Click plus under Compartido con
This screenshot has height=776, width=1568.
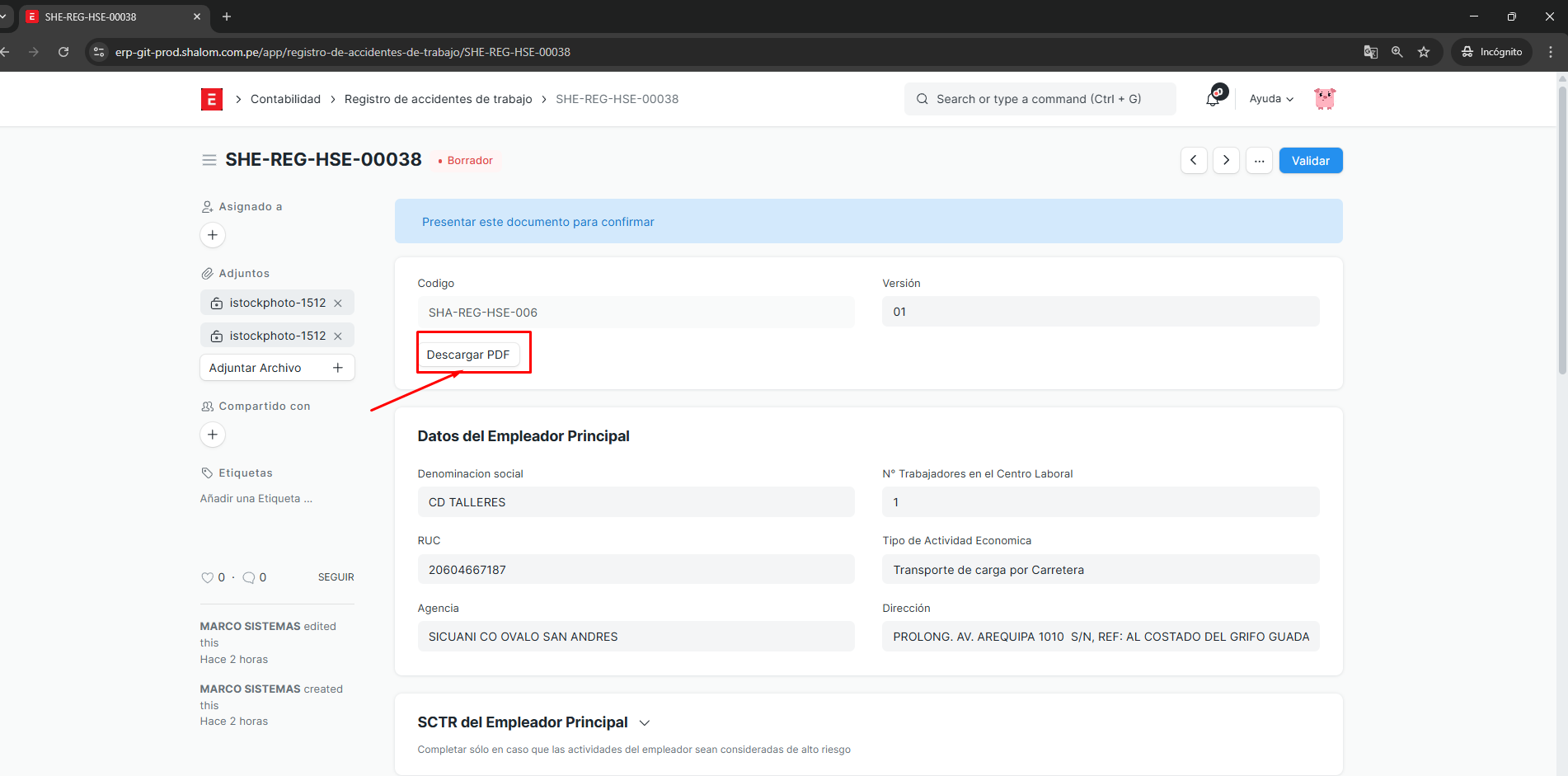tap(213, 435)
